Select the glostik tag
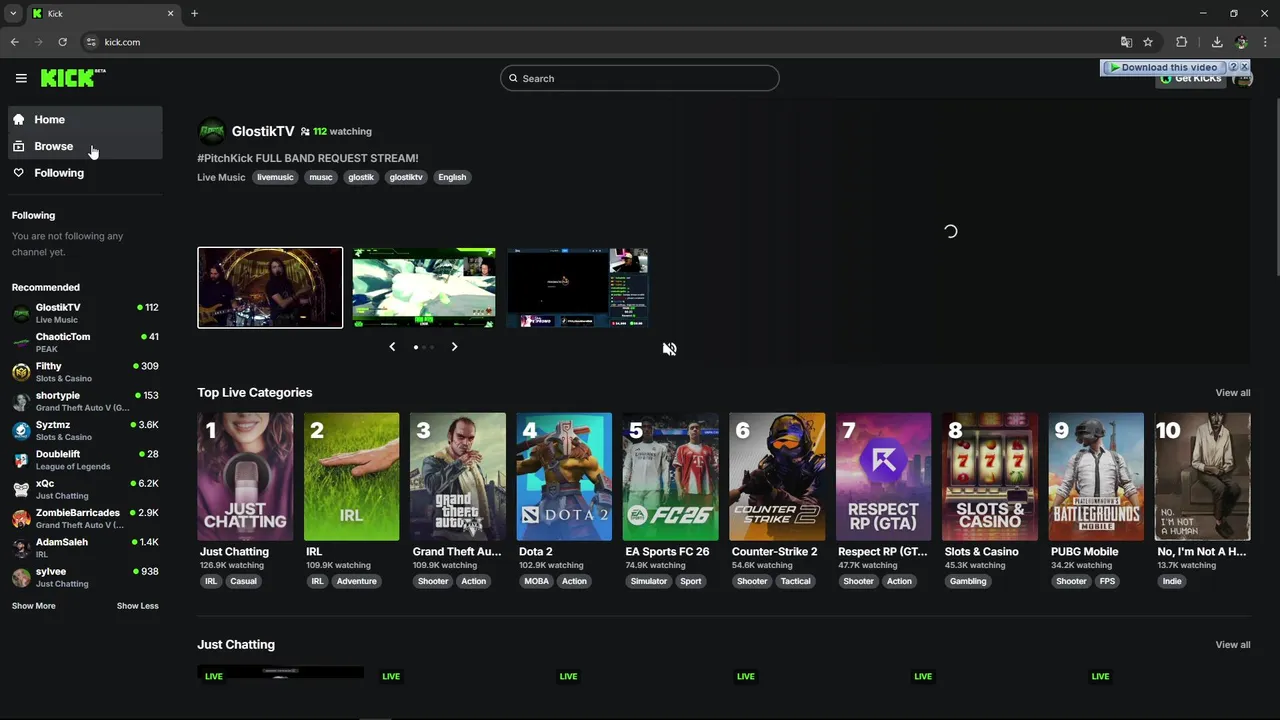Image resolution: width=1280 pixels, height=720 pixels. (361, 177)
